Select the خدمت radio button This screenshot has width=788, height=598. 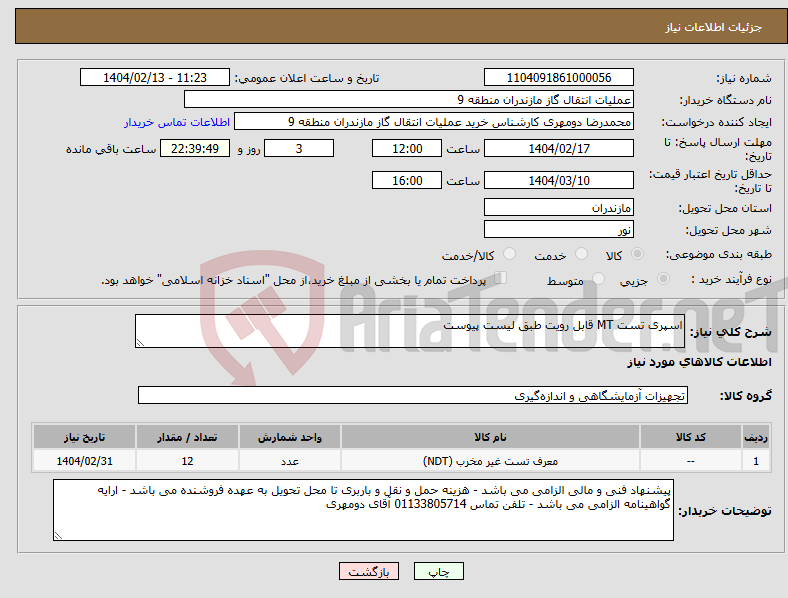[x=581, y=254]
